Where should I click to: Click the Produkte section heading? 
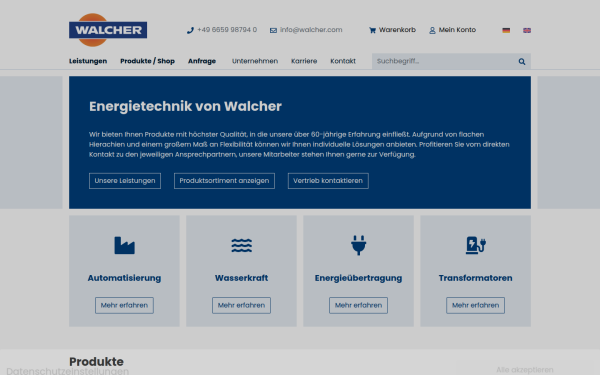96,362
